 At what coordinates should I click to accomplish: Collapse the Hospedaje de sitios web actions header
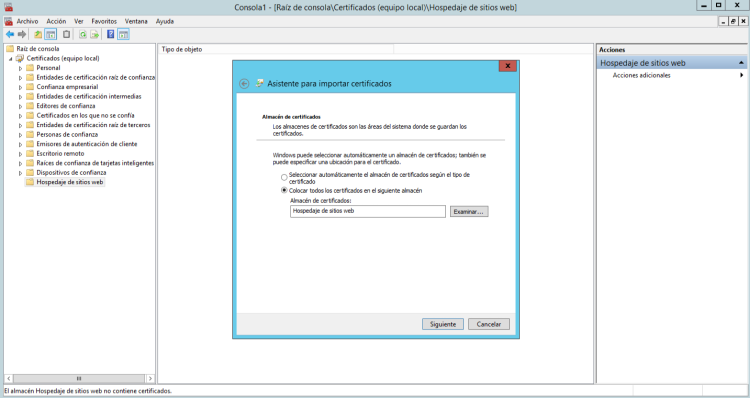[741, 63]
